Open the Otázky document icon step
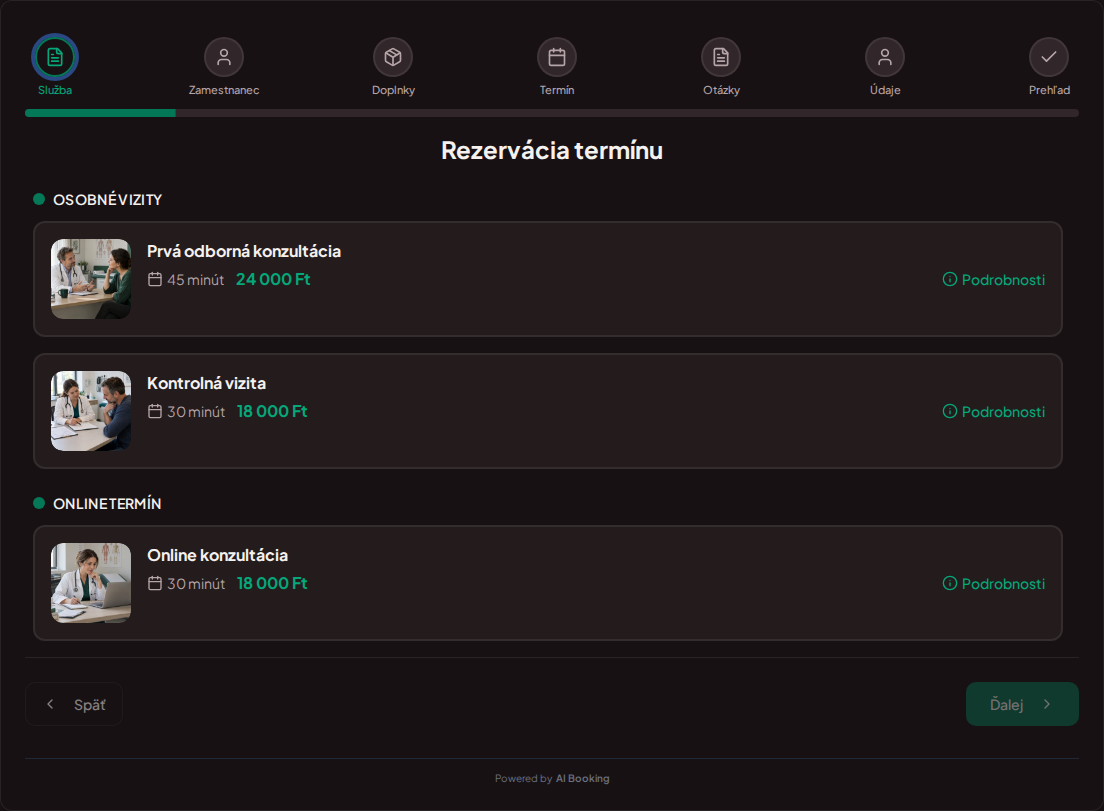This screenshot has height=811, width=1104. tap(721, 57)
